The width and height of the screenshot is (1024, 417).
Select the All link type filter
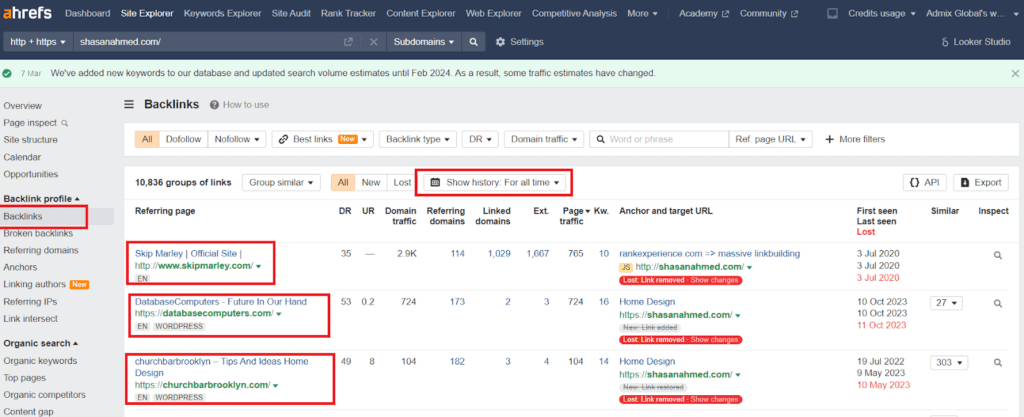tap(147, 139)
